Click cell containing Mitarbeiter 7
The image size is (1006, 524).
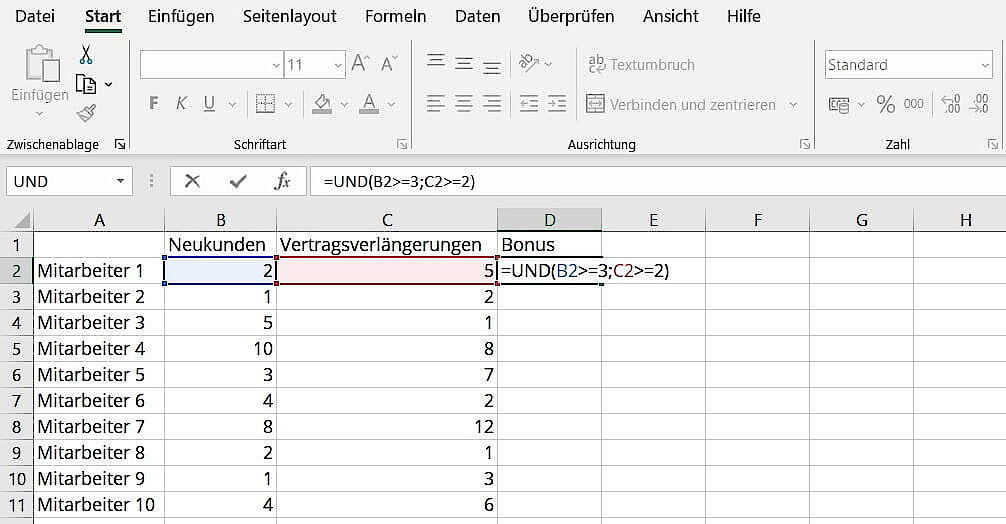pos(99,427)
